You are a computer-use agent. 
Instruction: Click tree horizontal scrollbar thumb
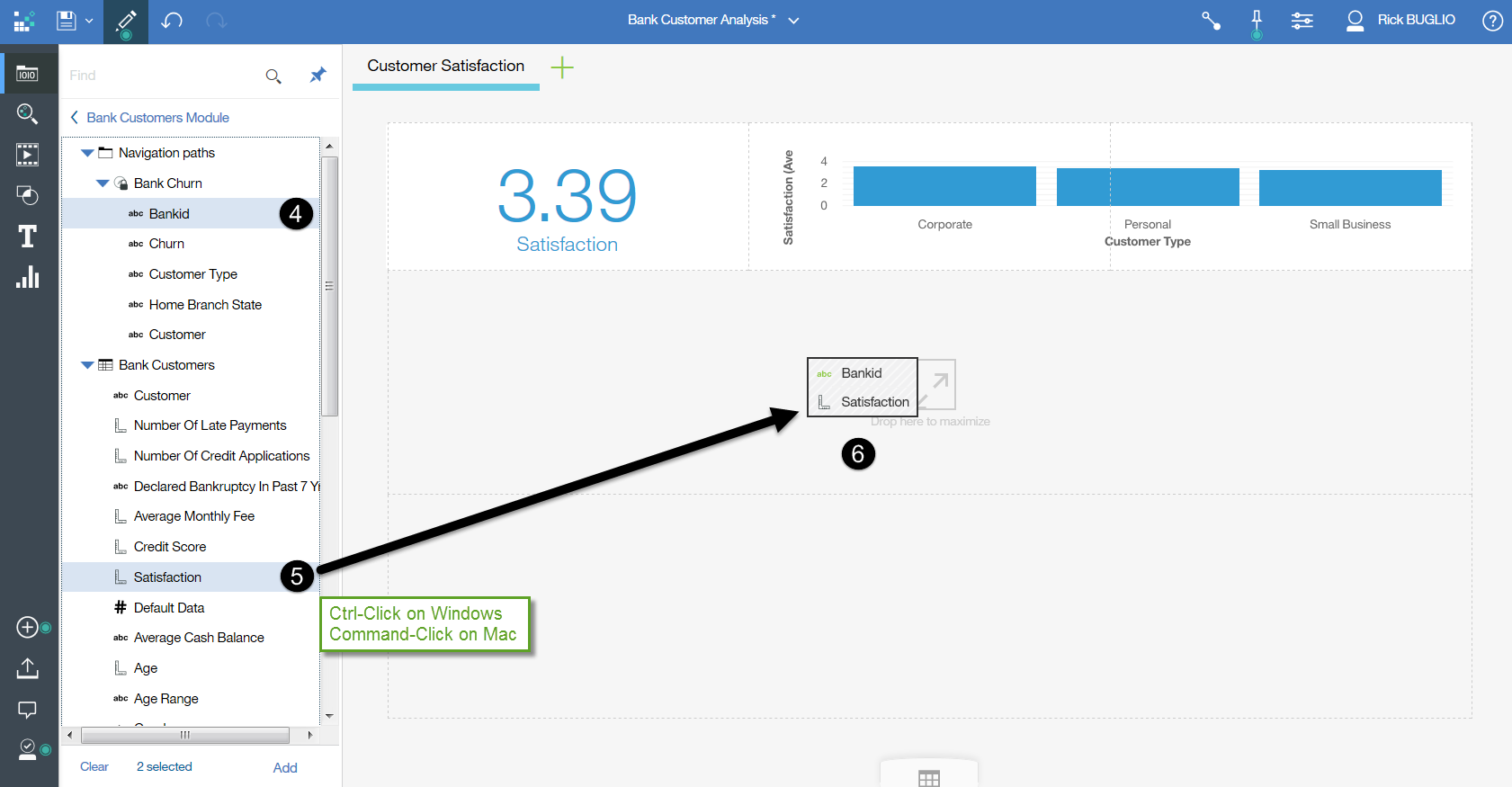tap(185, 735)
